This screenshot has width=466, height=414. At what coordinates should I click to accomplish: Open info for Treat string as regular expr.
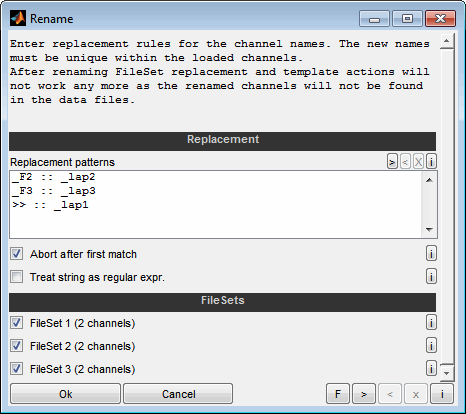click(x=431, y=277)
